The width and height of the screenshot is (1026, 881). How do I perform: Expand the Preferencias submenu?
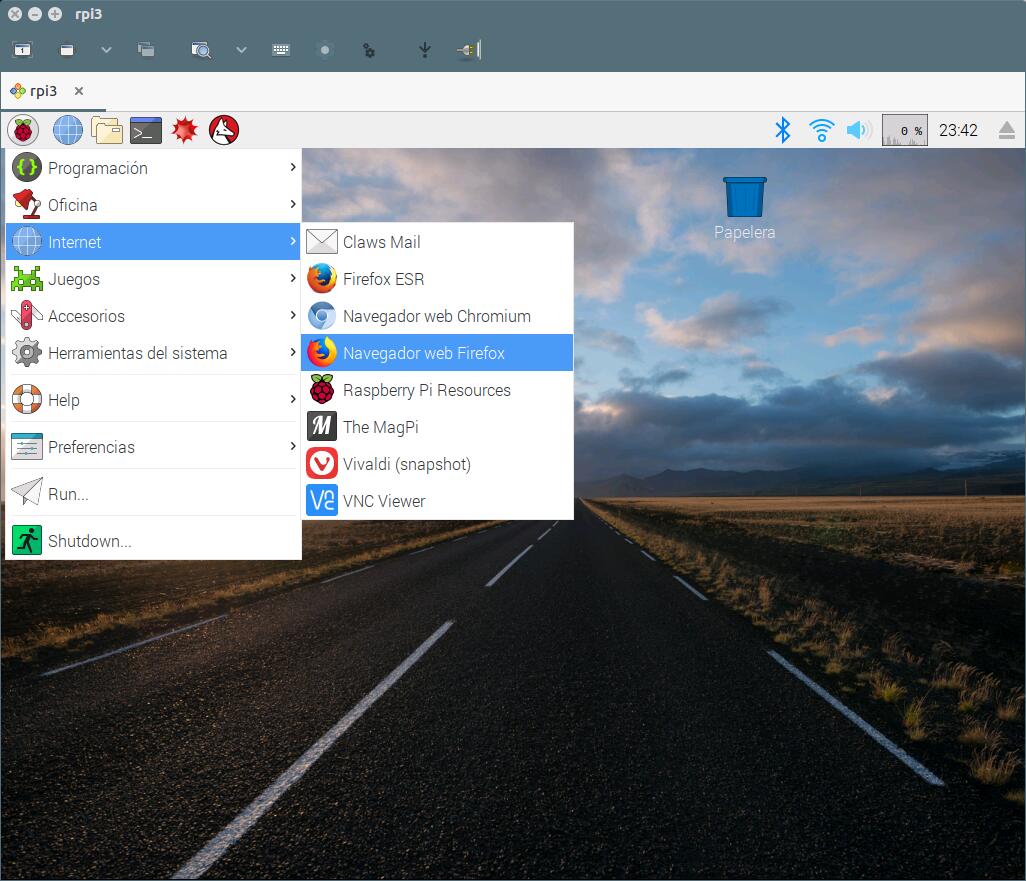(x=152, y=447)
